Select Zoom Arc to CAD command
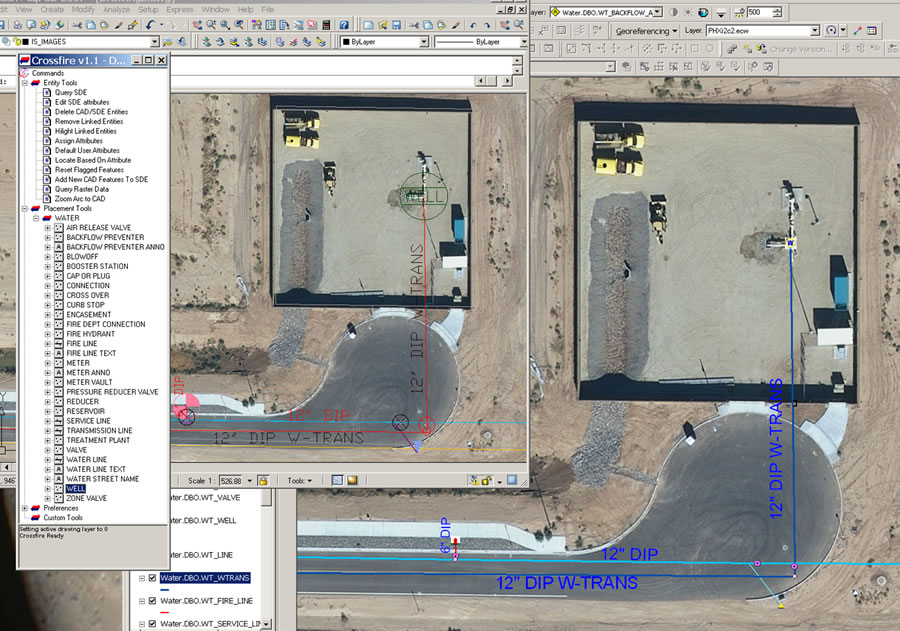Viewport: 900px width, 631px height. (x=80, y=199)
